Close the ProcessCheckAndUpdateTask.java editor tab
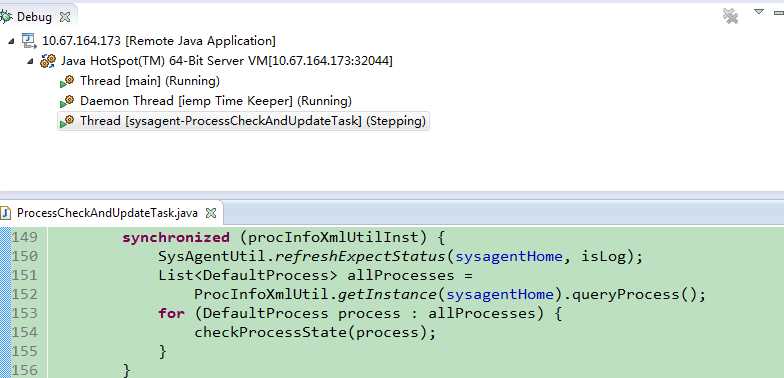Viewport: 784px width, 378px height. (212, 214)
